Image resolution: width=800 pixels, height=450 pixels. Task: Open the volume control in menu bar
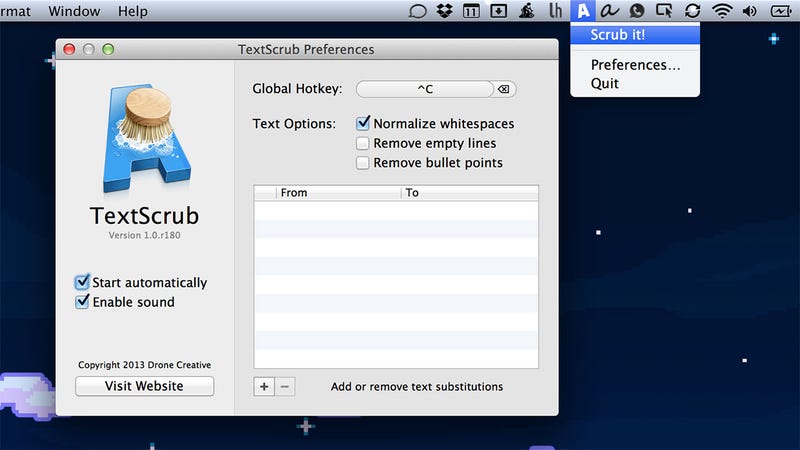749,11
